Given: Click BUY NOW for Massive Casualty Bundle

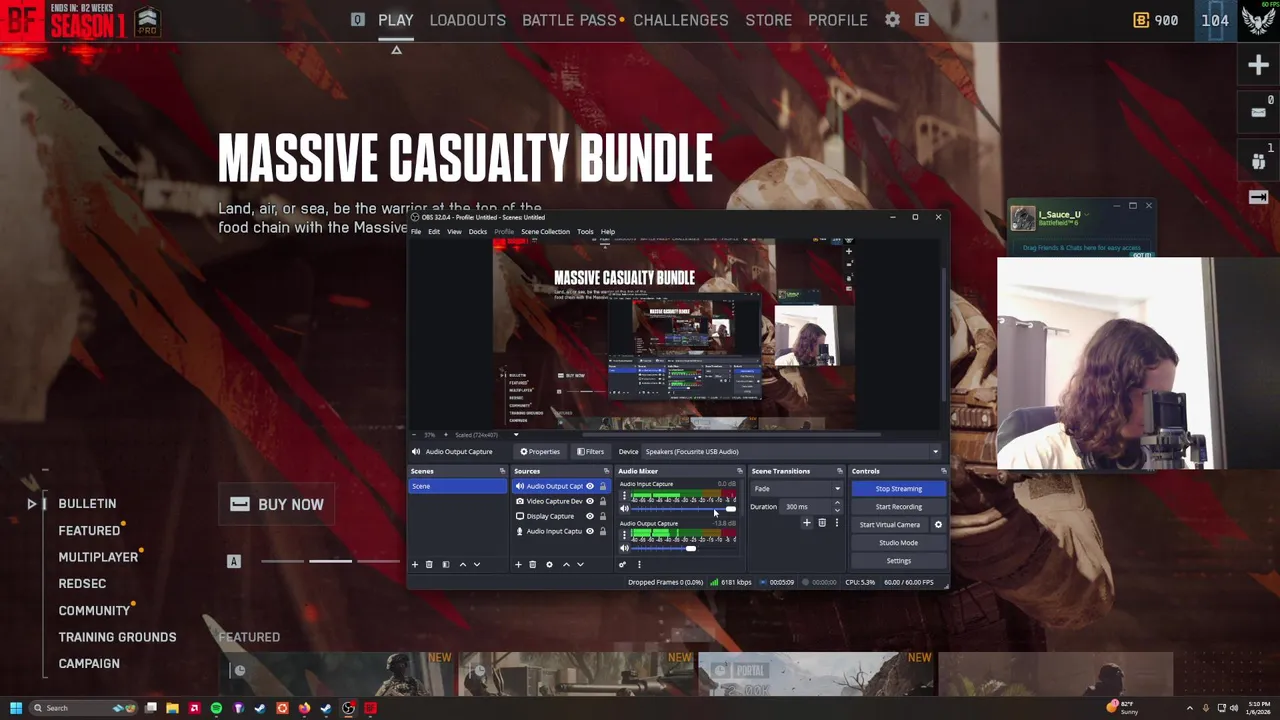Looking at the screenshot, I should [x=277, y=505].
